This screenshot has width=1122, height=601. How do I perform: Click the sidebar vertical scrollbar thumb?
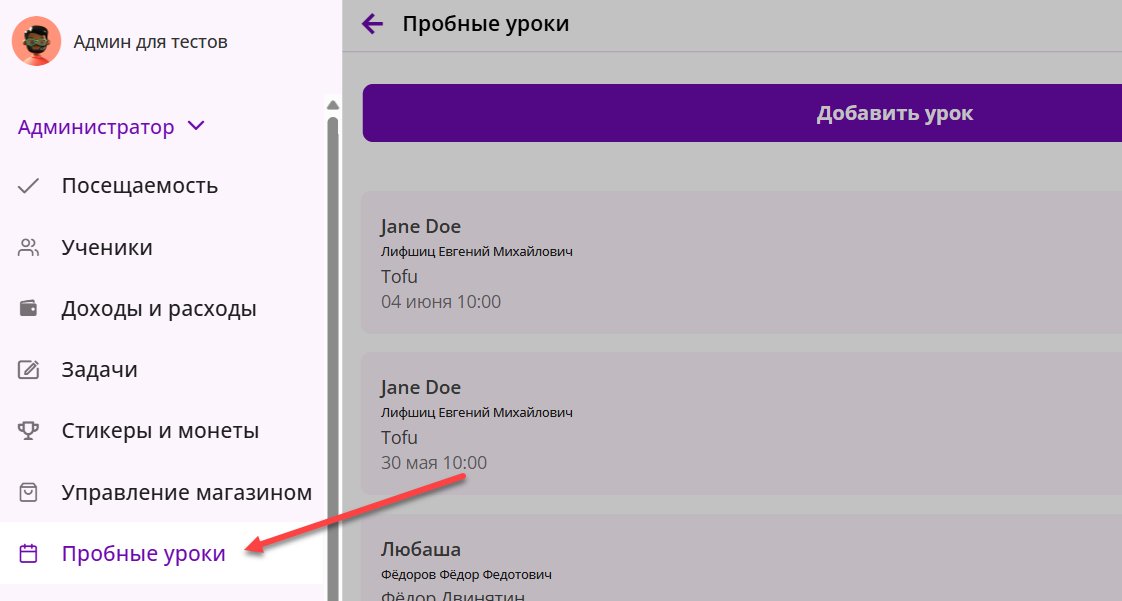(x=332, y=358)
